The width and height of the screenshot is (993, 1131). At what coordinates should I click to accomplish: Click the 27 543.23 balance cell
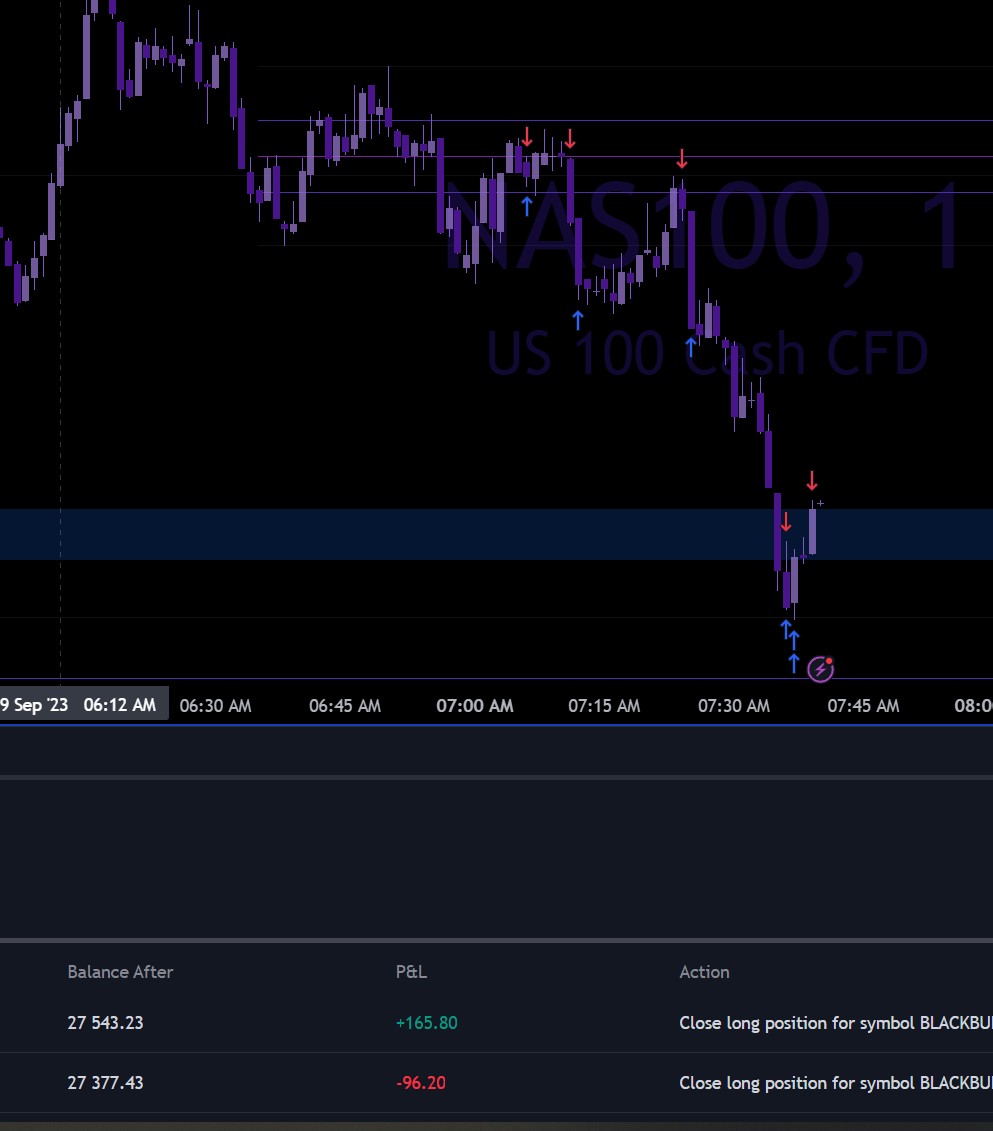(x=105, y=1023)
